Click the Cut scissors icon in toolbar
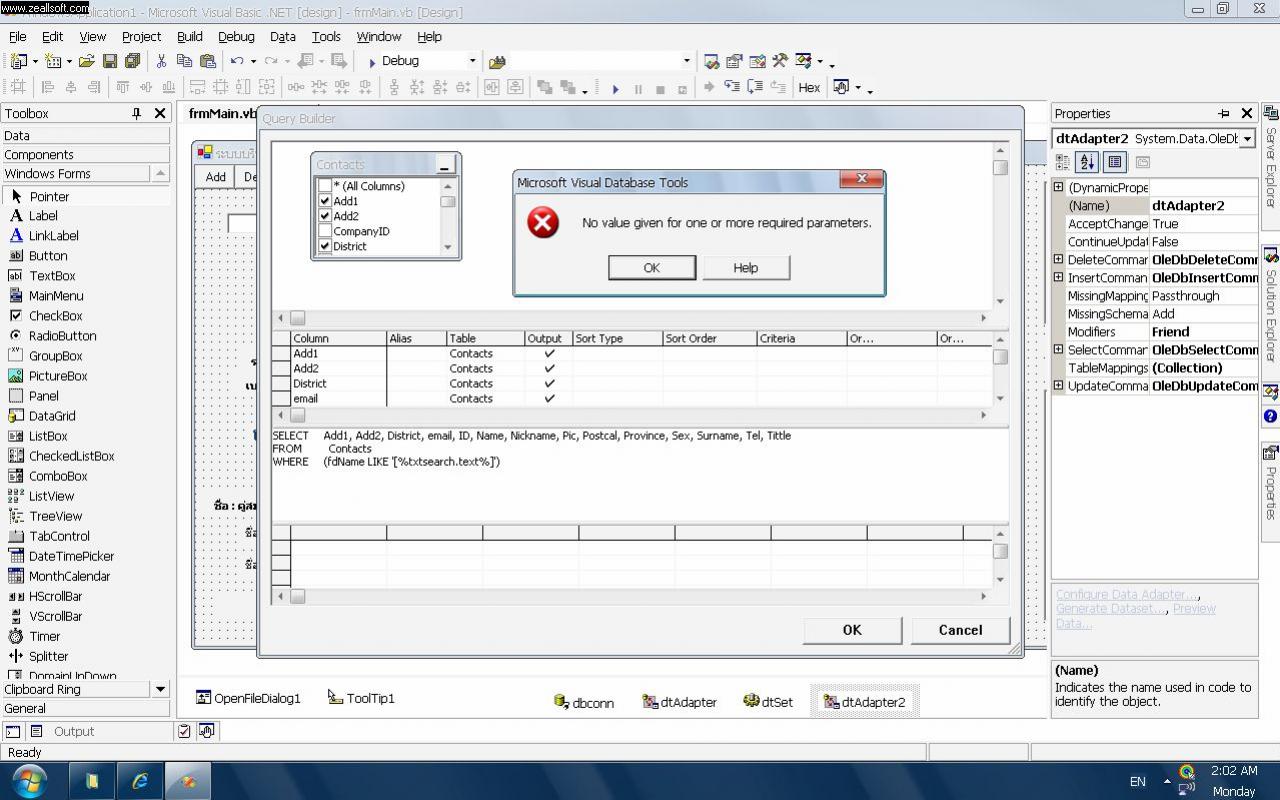This screenshot has height=800, width=1280. coord(161,61)
